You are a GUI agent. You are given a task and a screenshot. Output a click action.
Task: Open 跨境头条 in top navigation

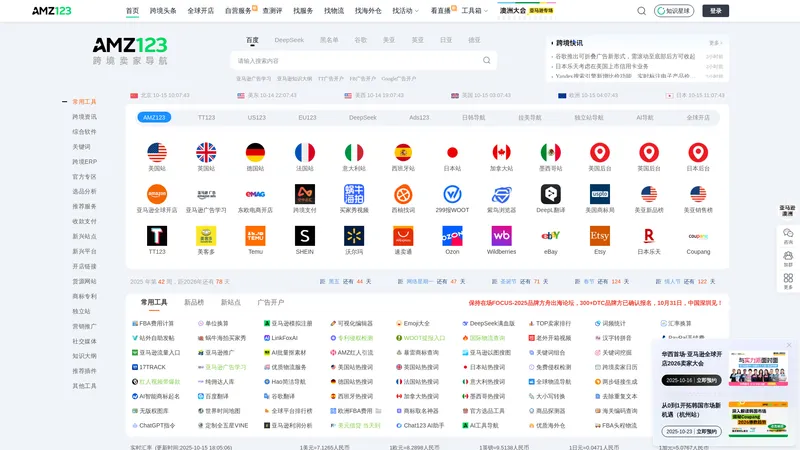[163, 11]
